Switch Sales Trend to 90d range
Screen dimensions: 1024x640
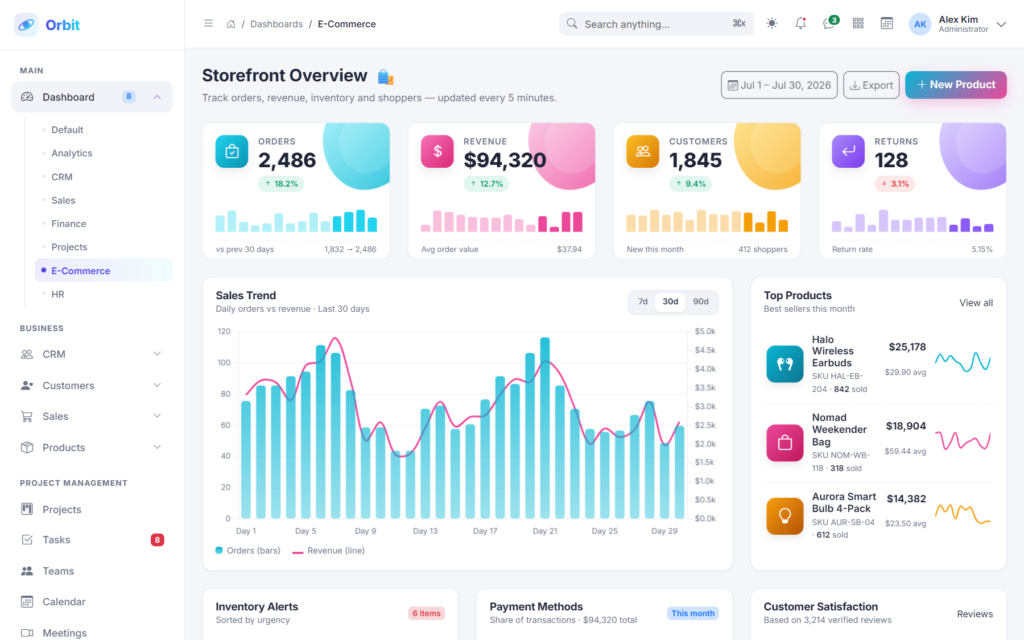701,302
